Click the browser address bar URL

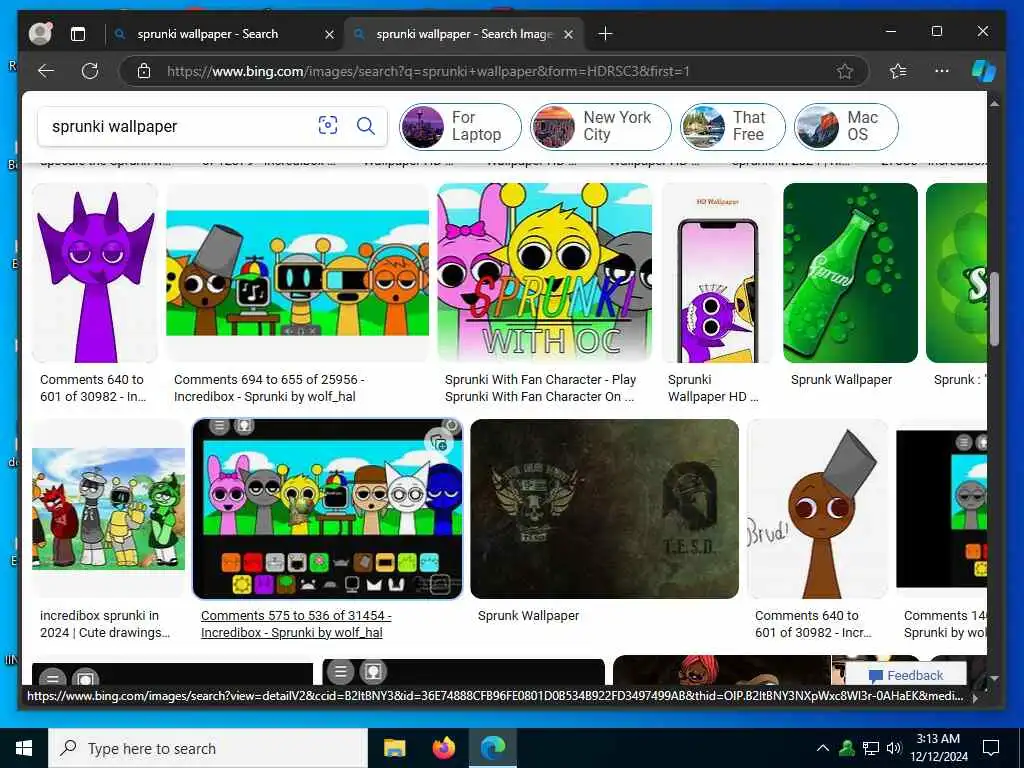(428, 71)
